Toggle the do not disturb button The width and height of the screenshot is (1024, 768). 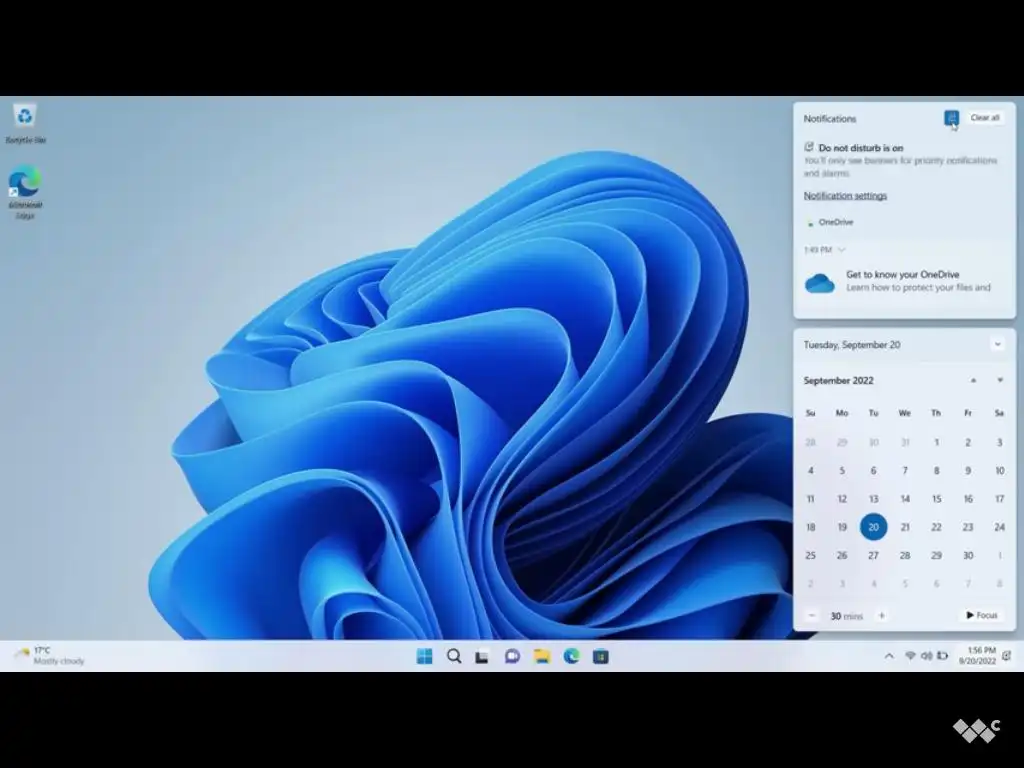tap(952, 118)
